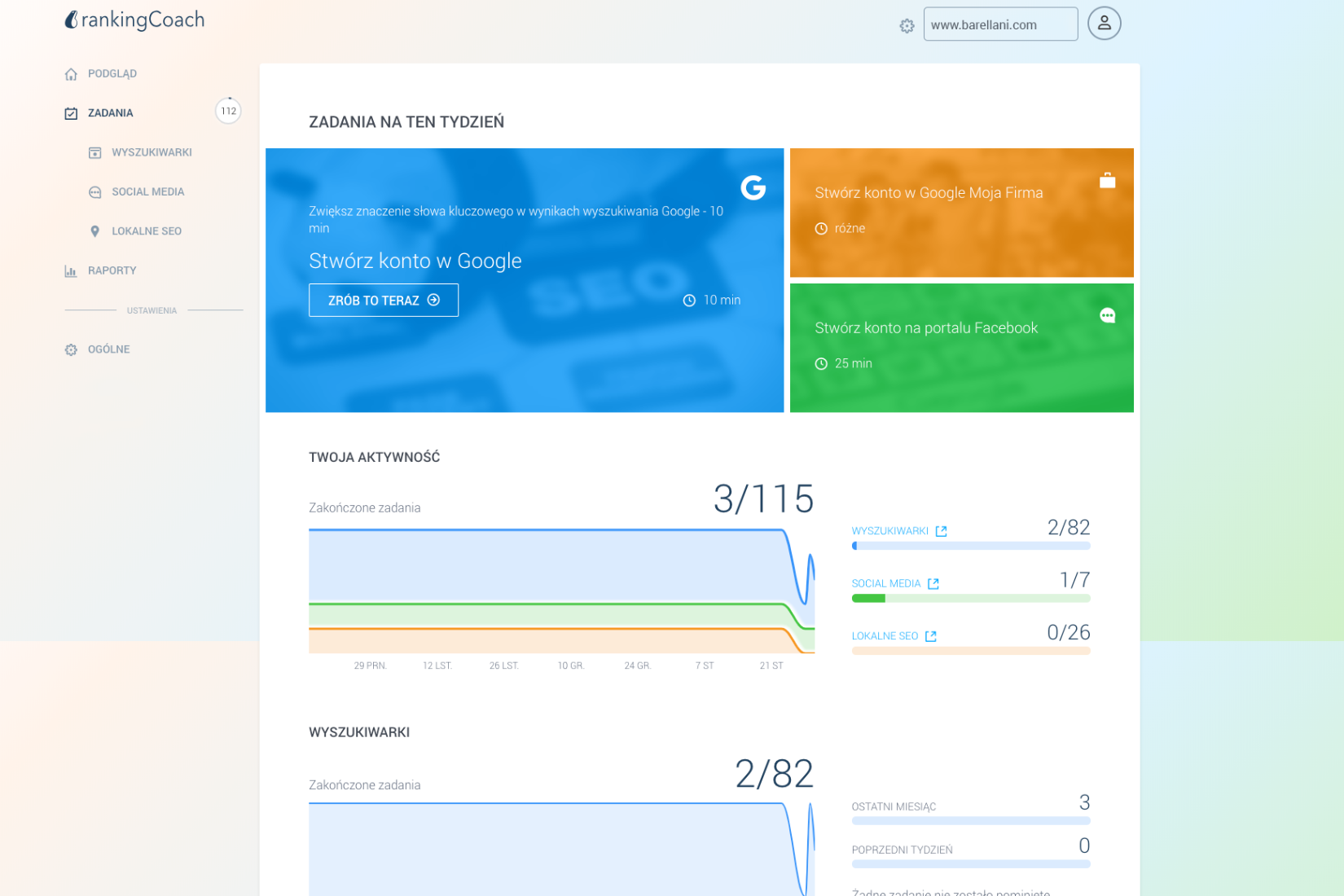This screenshot has width=1344, height=896.
Task: Go to Podgląd in sidebar
Action: click(112, 74)
